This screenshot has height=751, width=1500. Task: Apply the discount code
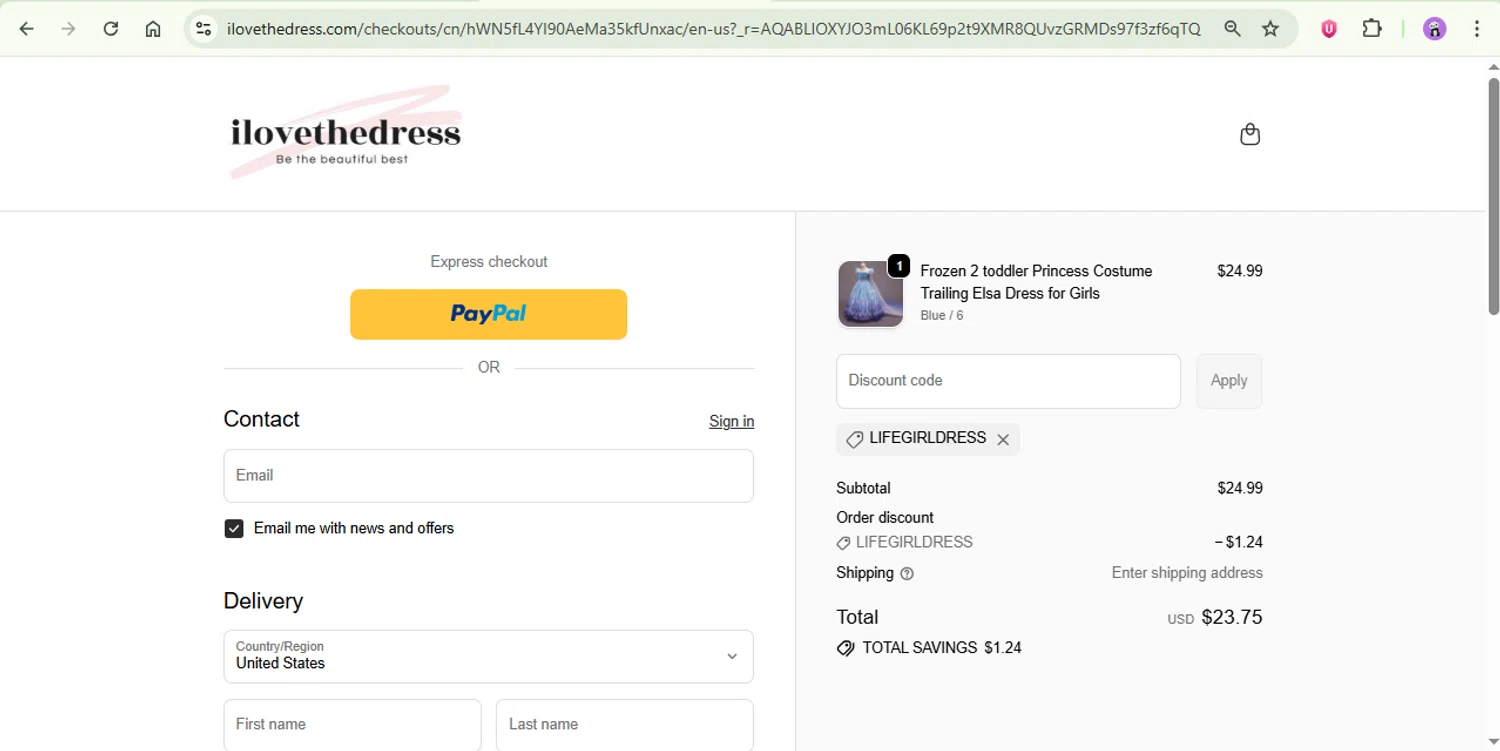point(1229,381)
